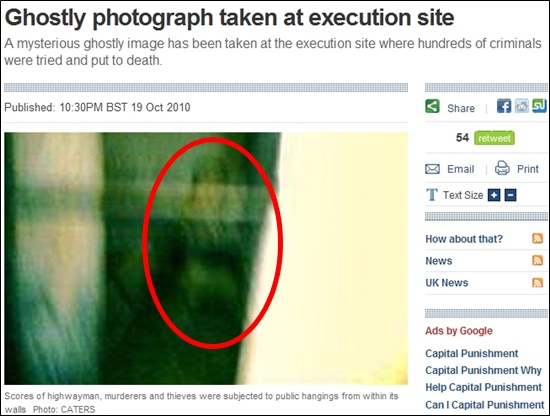This screenshot has width=550, height=416.
Task: Increase text size with the plus button
Action: [494, 195]
